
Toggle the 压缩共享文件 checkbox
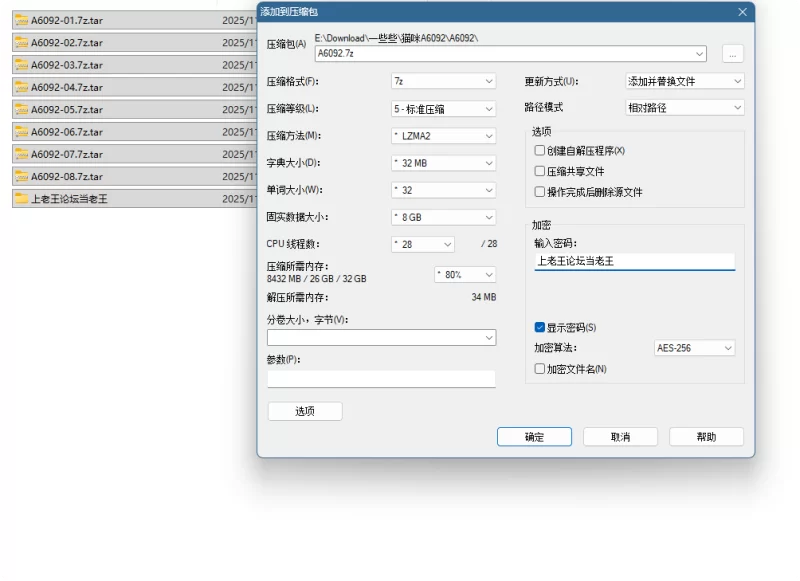(x=540, y=172)
